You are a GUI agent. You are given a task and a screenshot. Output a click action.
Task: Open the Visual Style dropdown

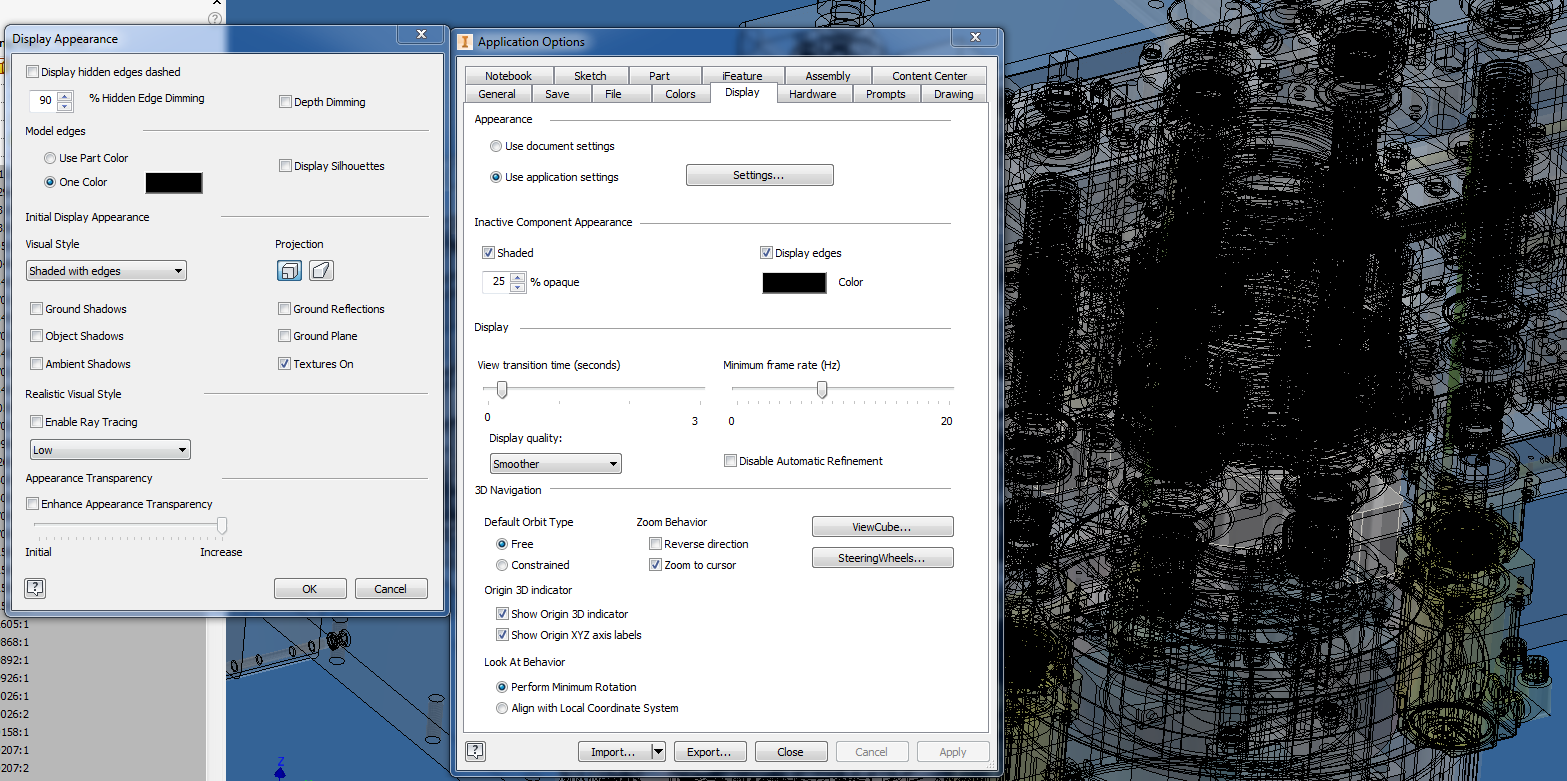click(178, 270)
